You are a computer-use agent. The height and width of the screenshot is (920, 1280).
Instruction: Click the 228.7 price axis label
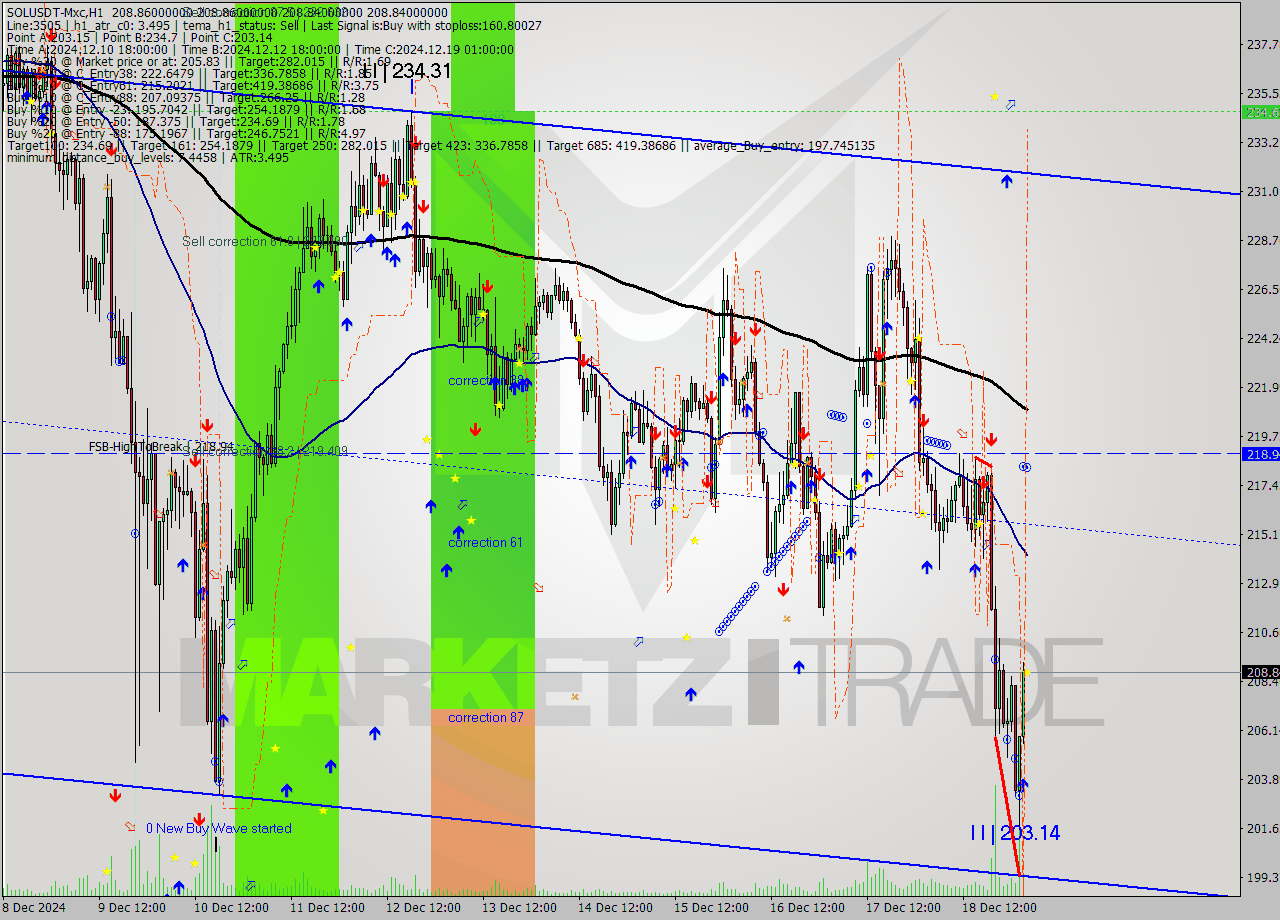click(1262, 240)
